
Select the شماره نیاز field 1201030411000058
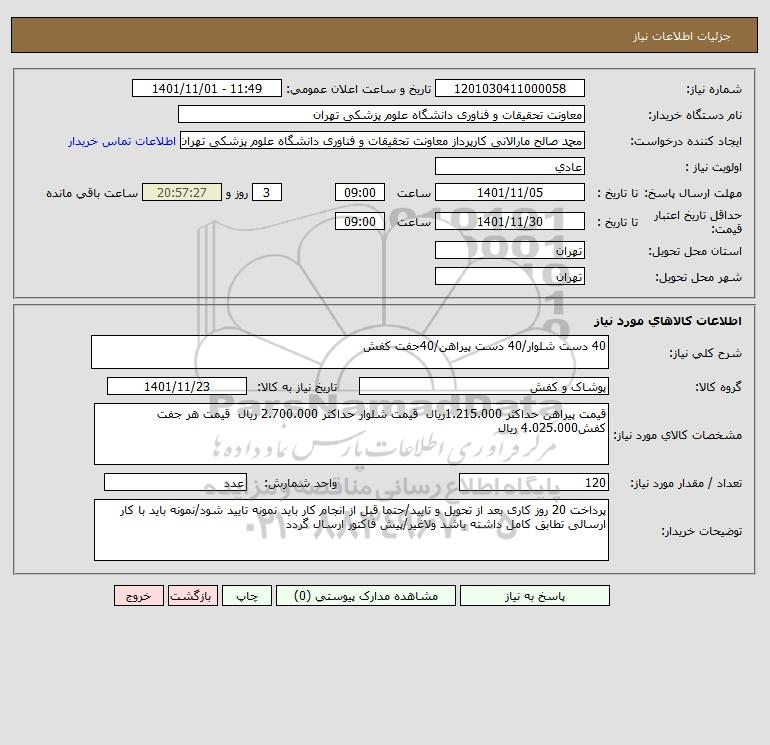coord(510,88)
